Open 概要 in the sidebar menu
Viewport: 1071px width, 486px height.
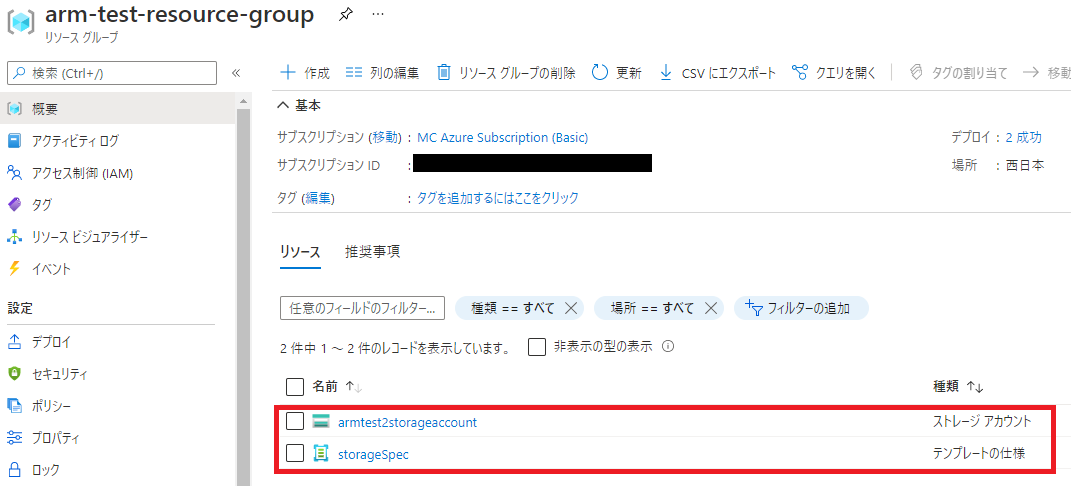coord(118,109)
